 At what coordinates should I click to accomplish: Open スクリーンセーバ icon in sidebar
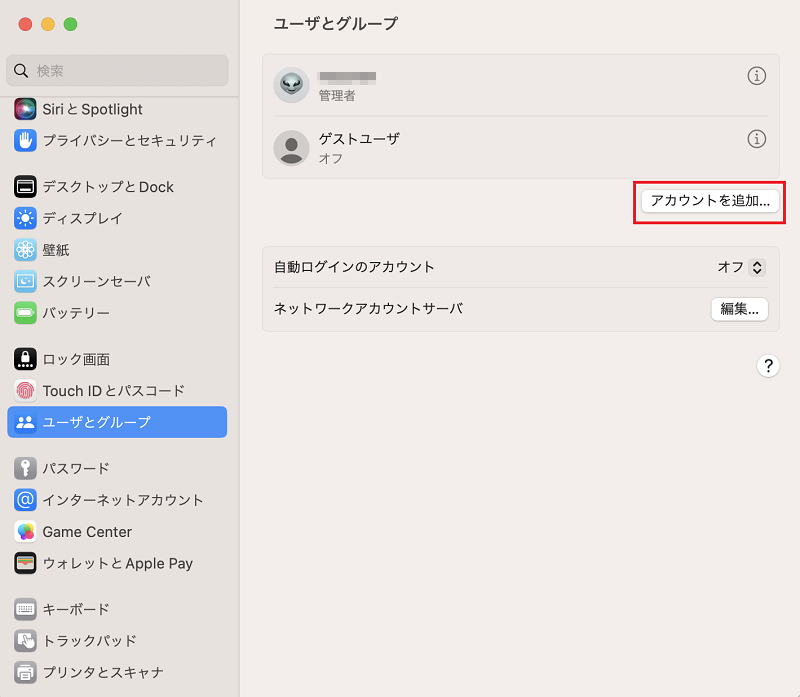(x=25, y=281)
